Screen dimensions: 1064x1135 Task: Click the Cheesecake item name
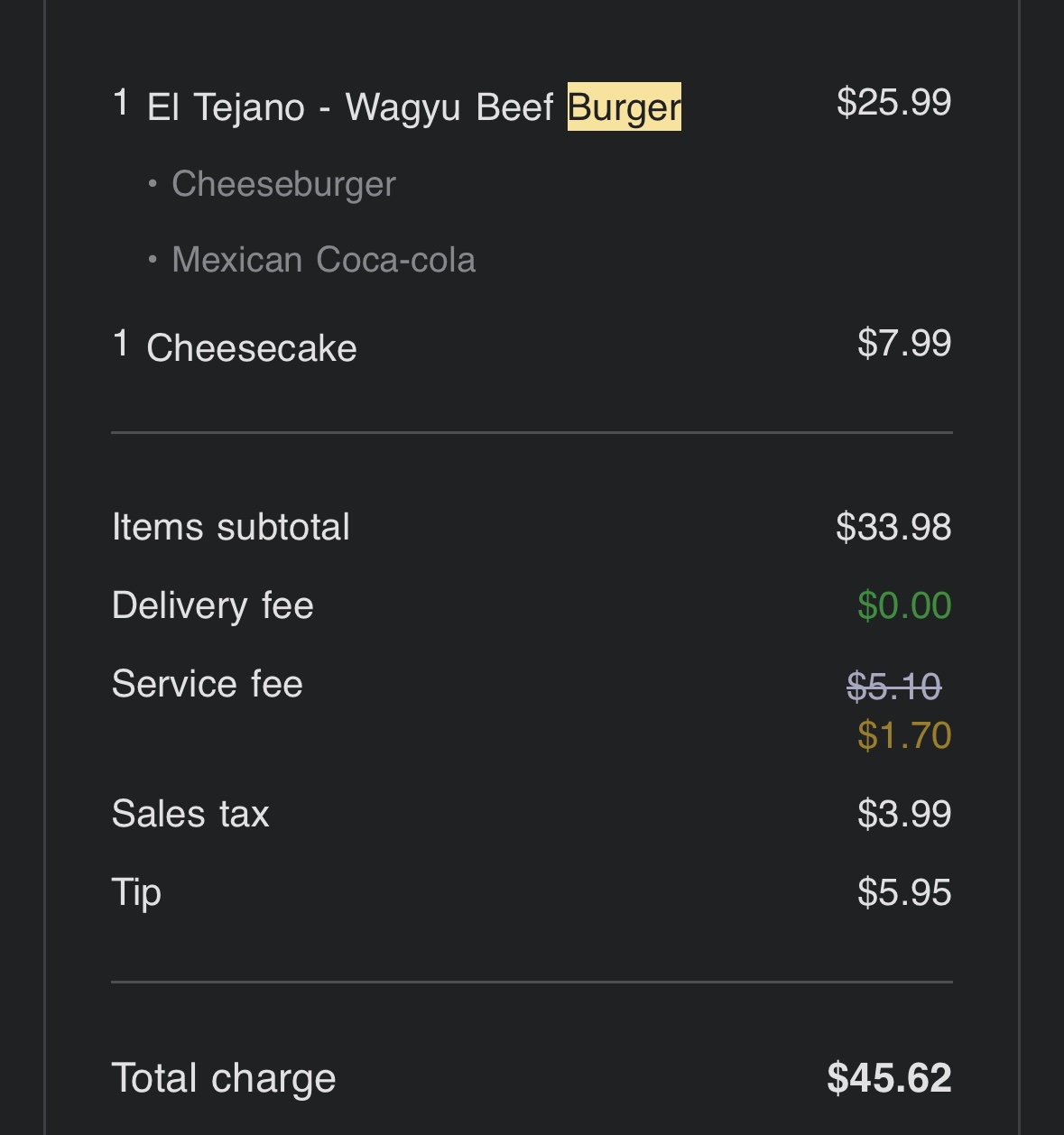click(x=252, y=348)
